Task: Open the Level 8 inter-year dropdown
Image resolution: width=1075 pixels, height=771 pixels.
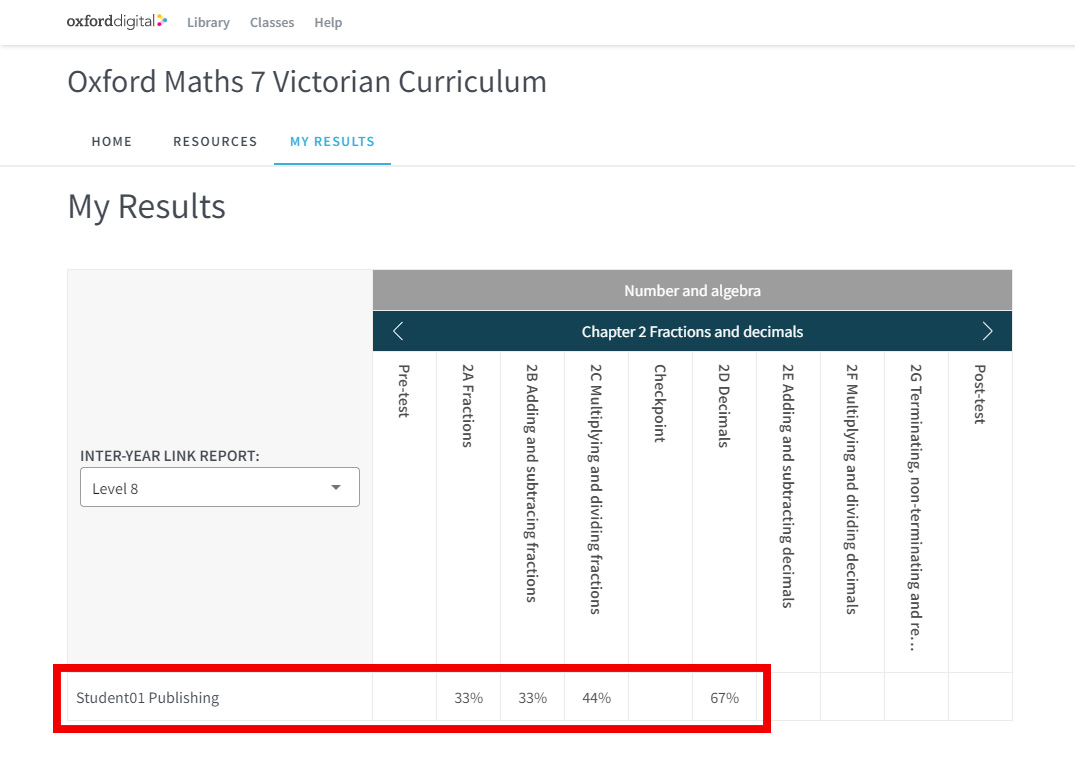Action: [220, 488]
